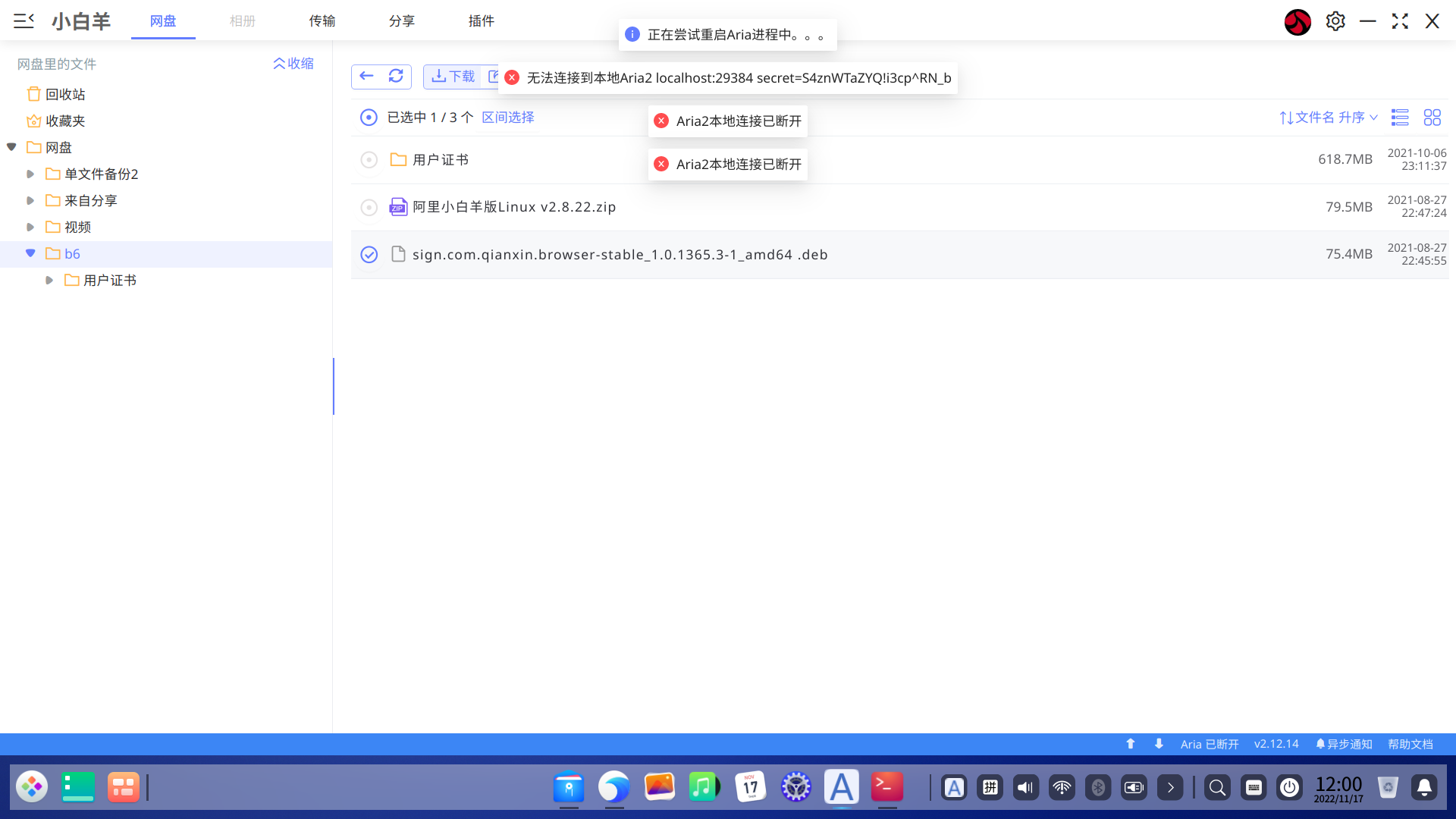1456x819 pixels.
Task: Click the upload arrow in status bar
Action: pos(1130,744)
